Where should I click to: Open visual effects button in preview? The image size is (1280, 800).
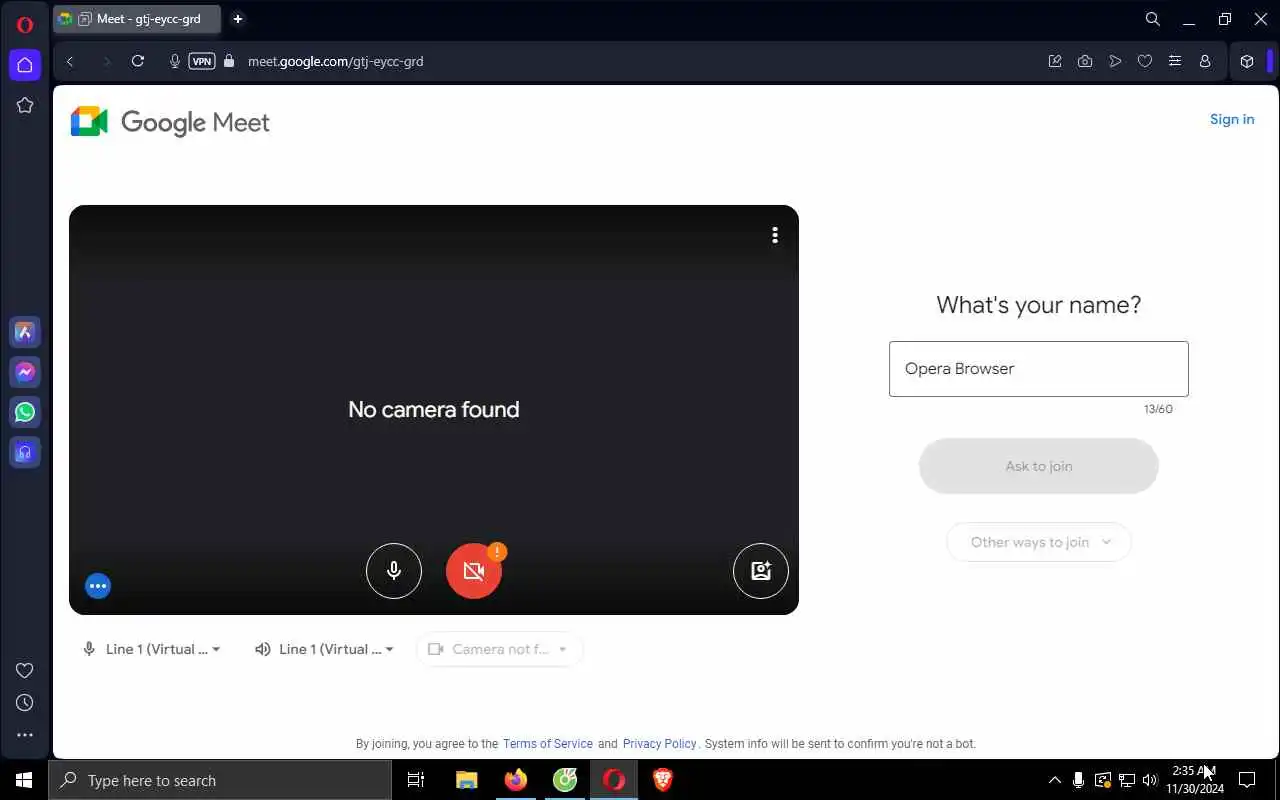[x=761, y=571]
